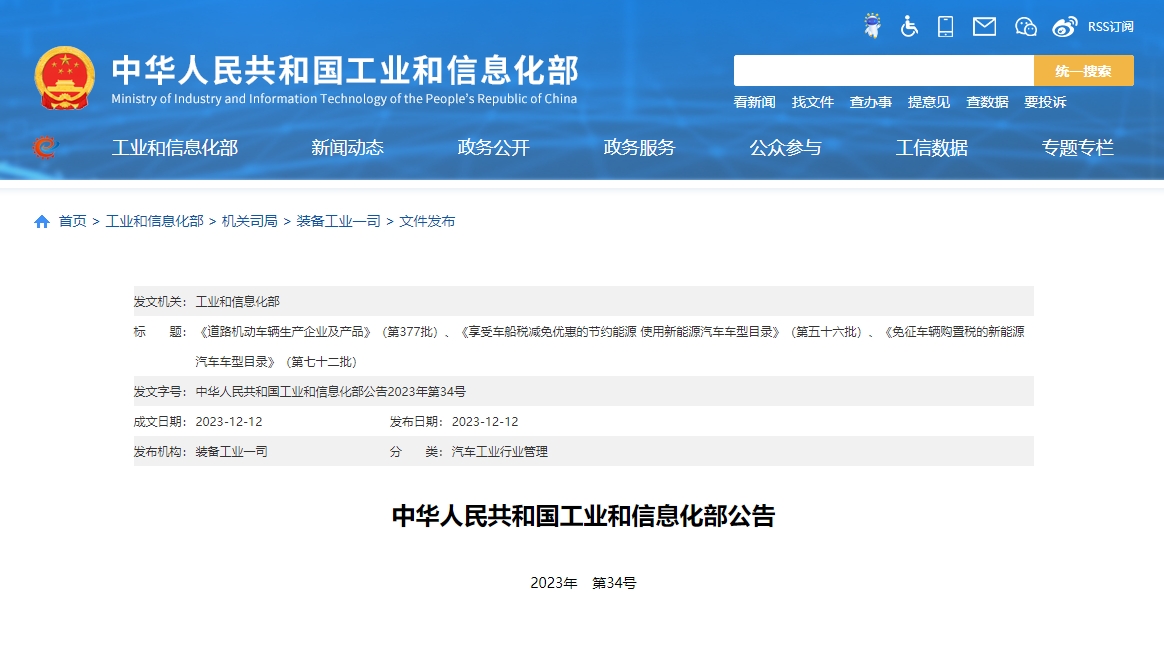Click the red ministry logo icon below the navbar
1164x655 pixels.
44,146
